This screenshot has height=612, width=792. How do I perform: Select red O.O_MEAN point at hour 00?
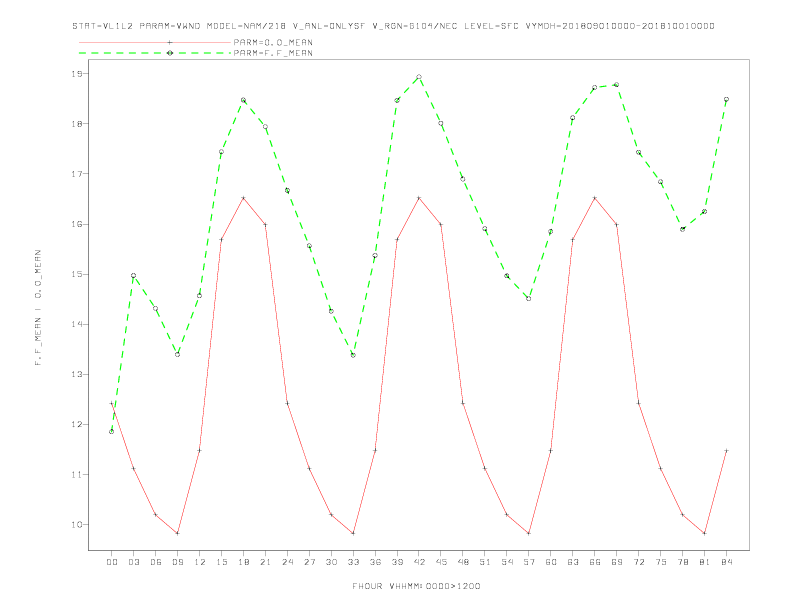[112, 403]
